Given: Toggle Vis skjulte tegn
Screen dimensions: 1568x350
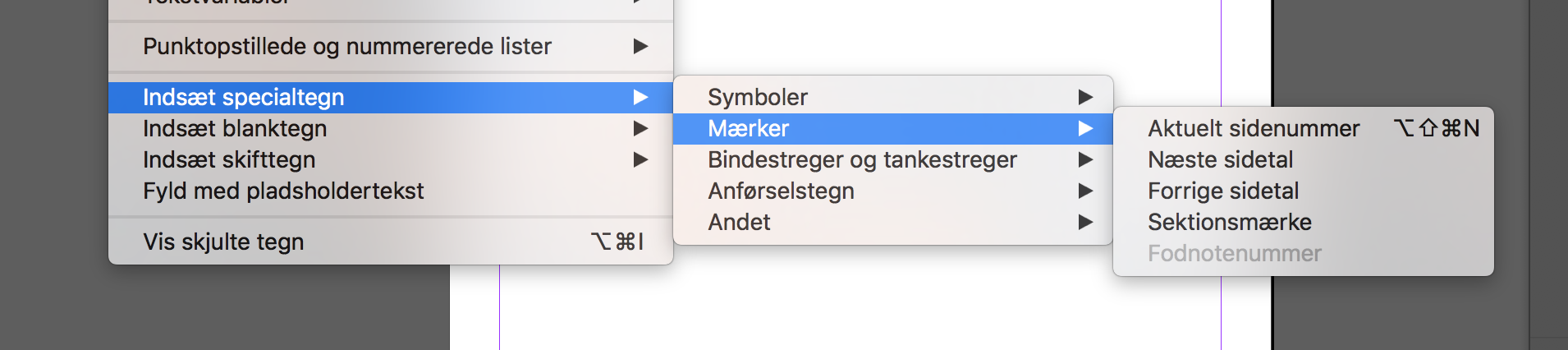Looking at the screenshot, I should [x=223, y=242].
